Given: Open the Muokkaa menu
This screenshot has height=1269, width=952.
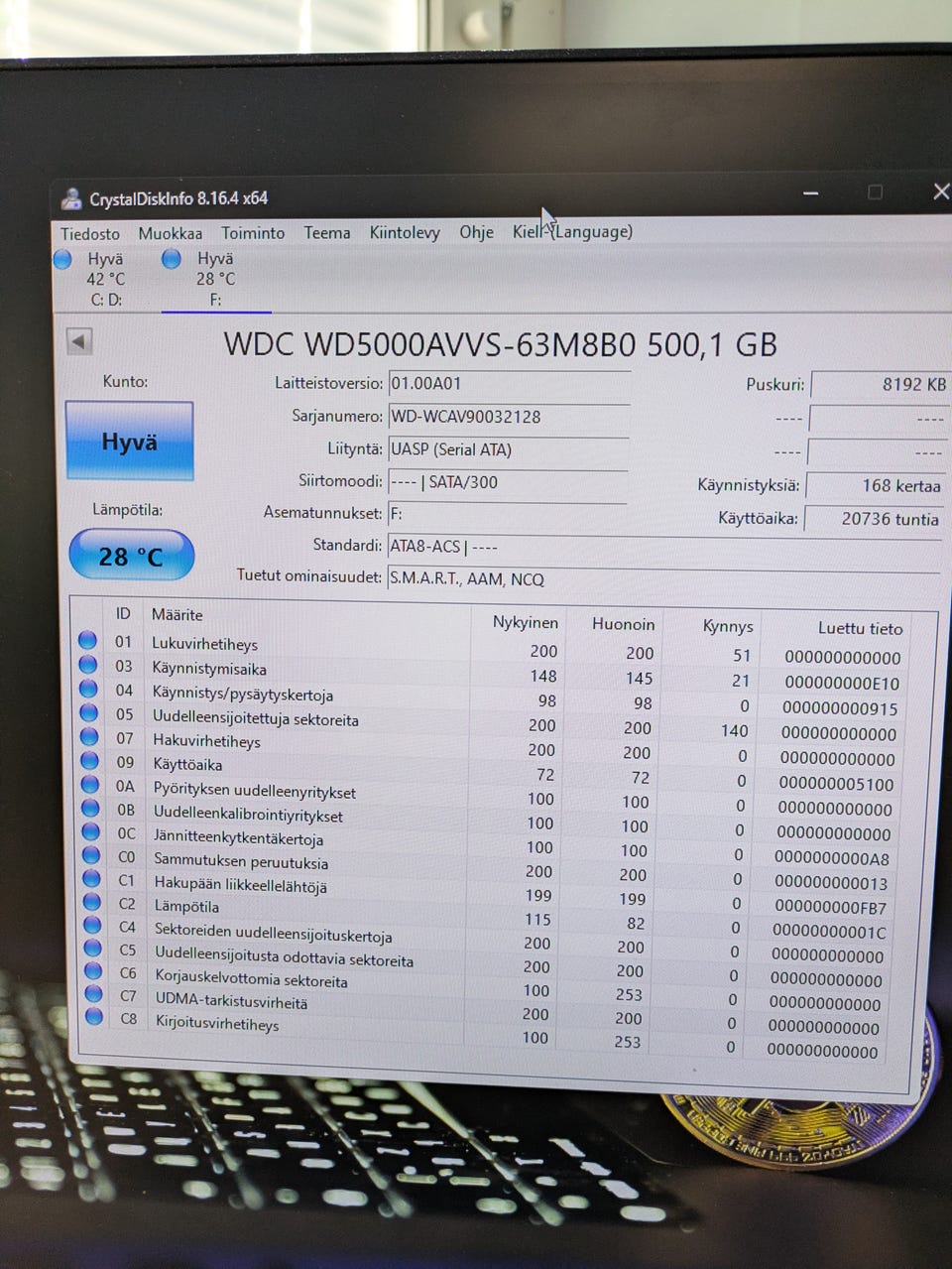Looking at the screenshot, I should [171, 233].
